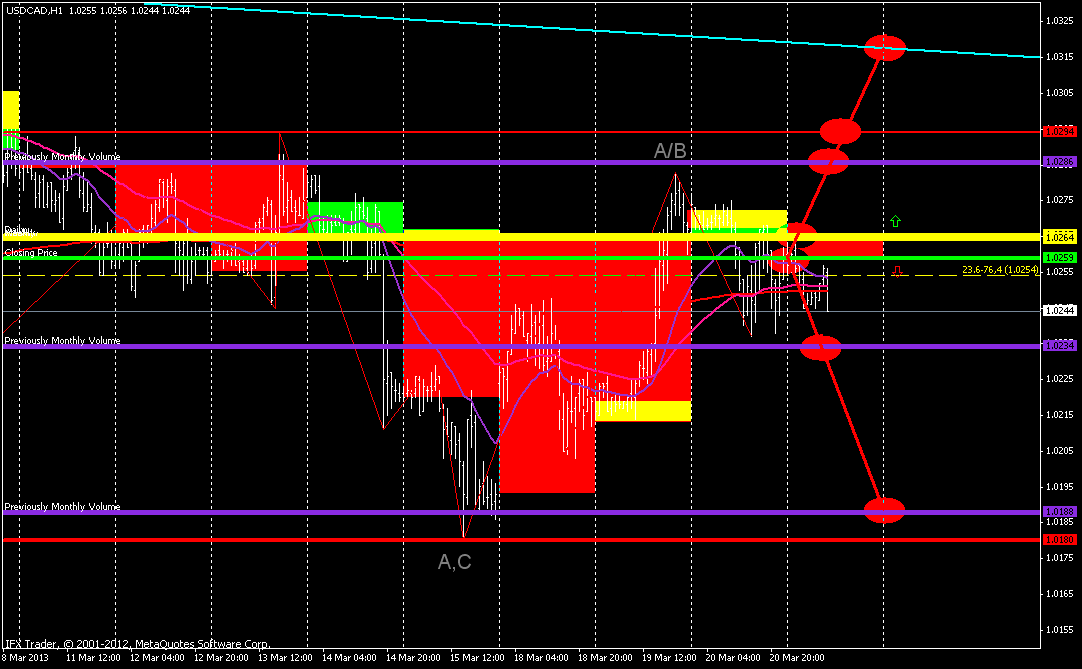Select red ellipse marker on 1.0234 purple line

click(820, 347)
